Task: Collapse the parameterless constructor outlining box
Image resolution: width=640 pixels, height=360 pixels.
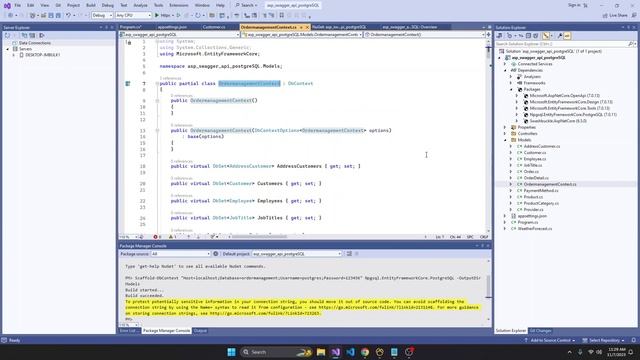Action: point(157,100)
